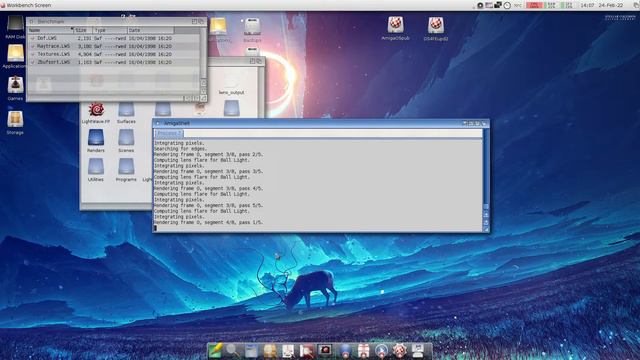The height and width of the screenshot is (360, 640).
Task: Click the Workbench Screen title in the menu bar
Action: click(x=29, y=5)
